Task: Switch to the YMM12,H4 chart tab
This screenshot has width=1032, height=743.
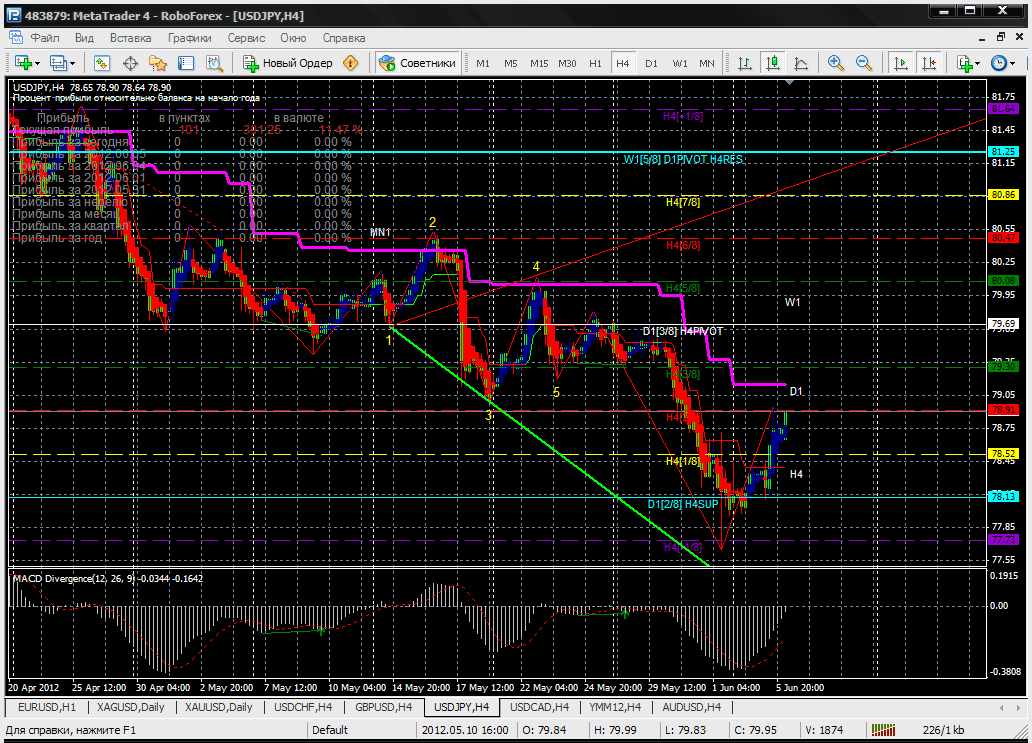Action: 615,707
